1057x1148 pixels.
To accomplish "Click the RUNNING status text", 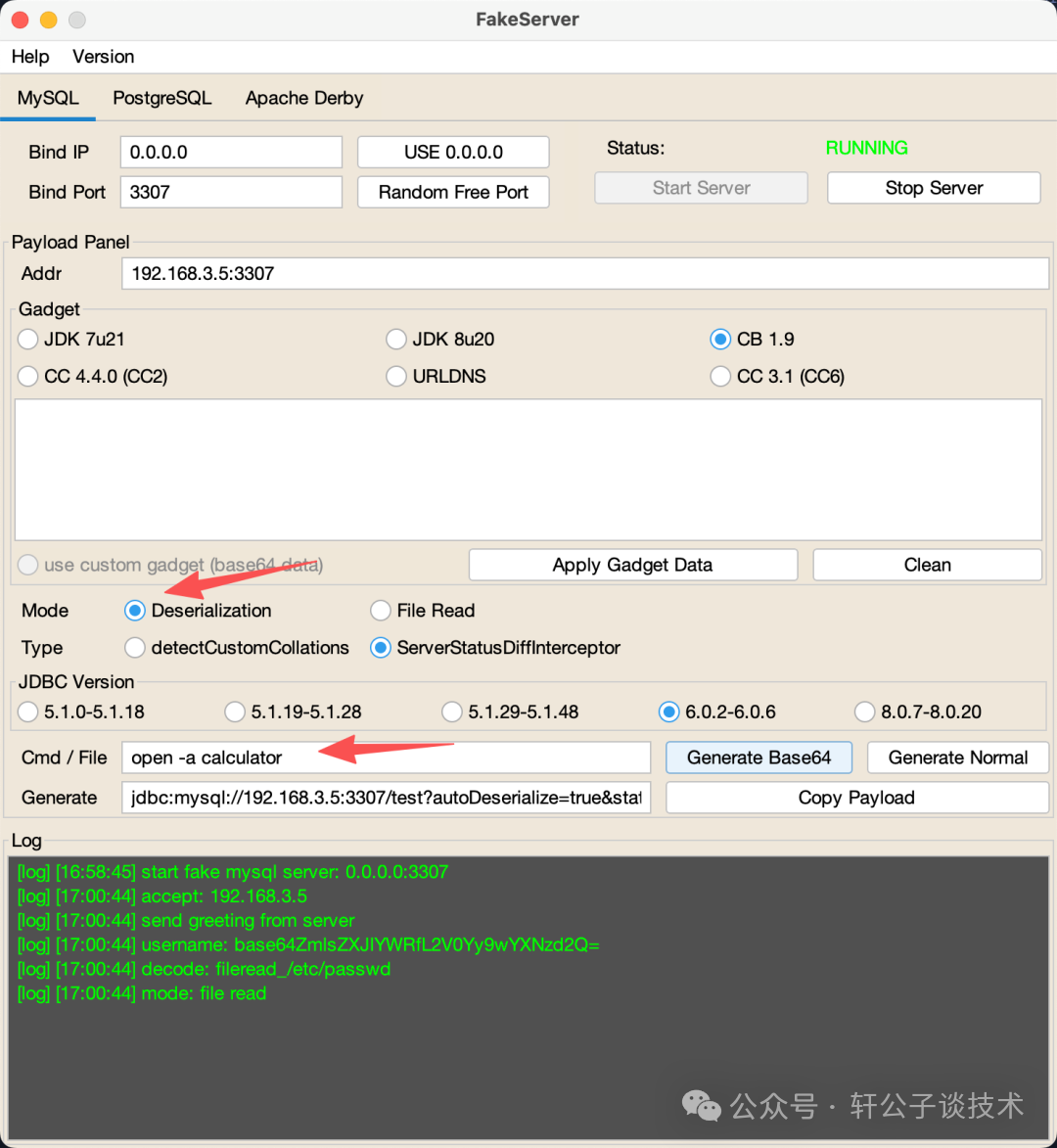I will tap(867, 148).
